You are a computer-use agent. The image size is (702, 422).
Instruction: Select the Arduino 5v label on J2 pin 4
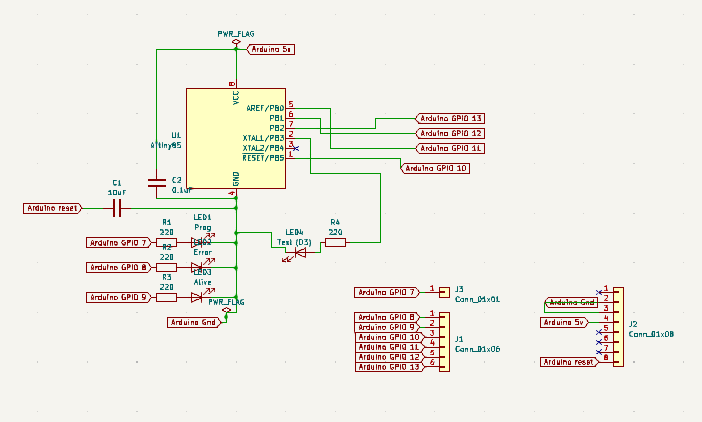[564, 322]
